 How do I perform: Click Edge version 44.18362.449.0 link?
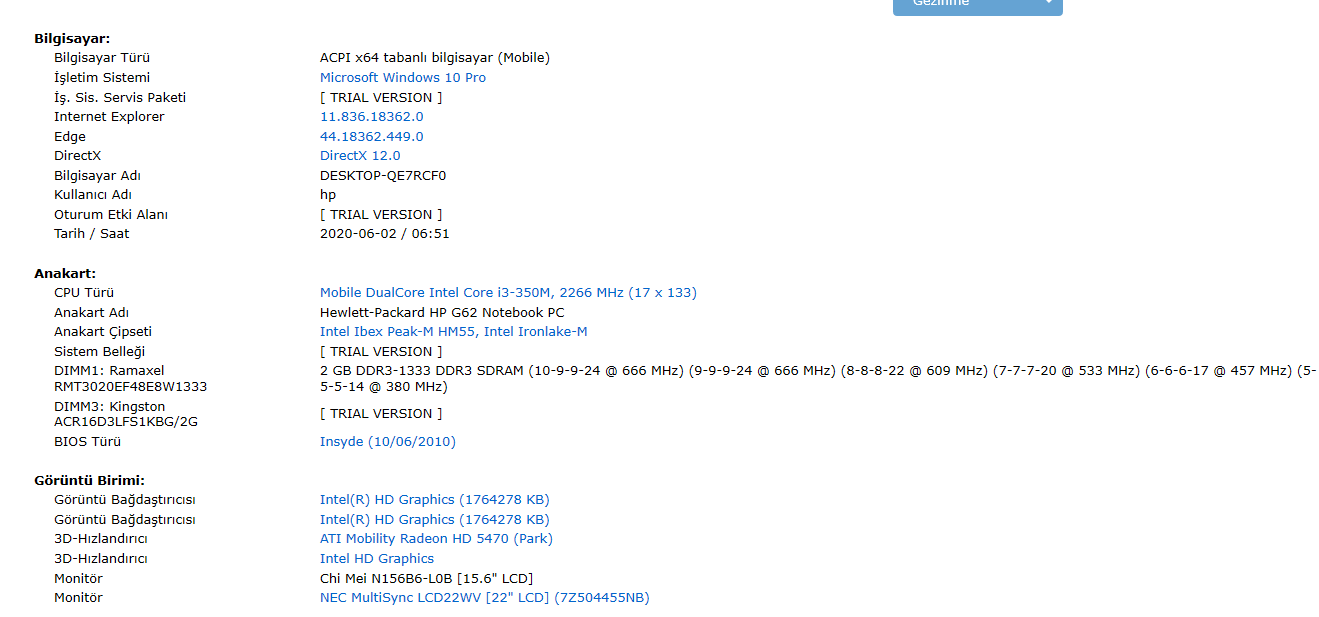point(371,136)
